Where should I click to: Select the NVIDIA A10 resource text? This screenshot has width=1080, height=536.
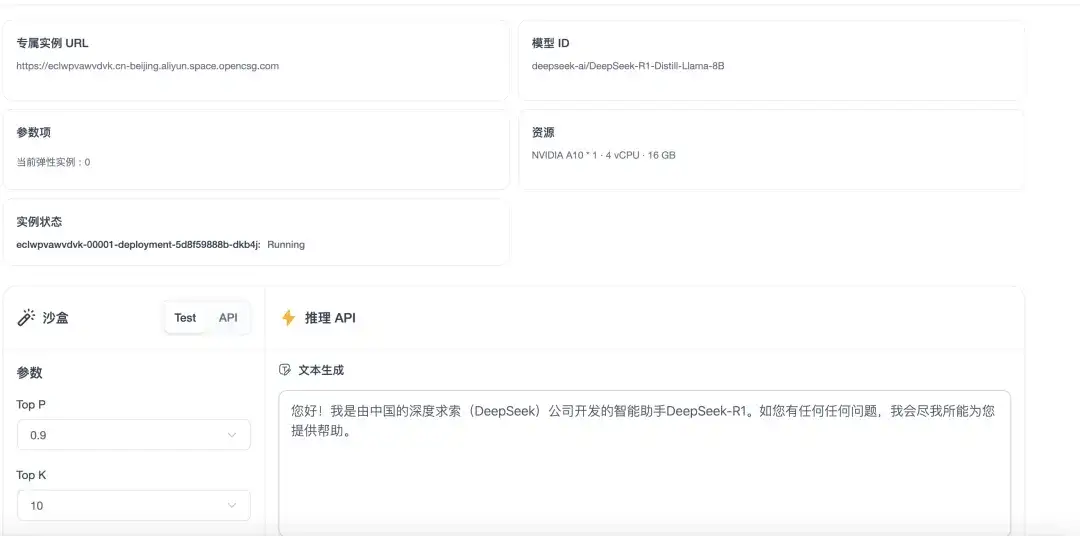pyautogui.click(x=603, y=155)
